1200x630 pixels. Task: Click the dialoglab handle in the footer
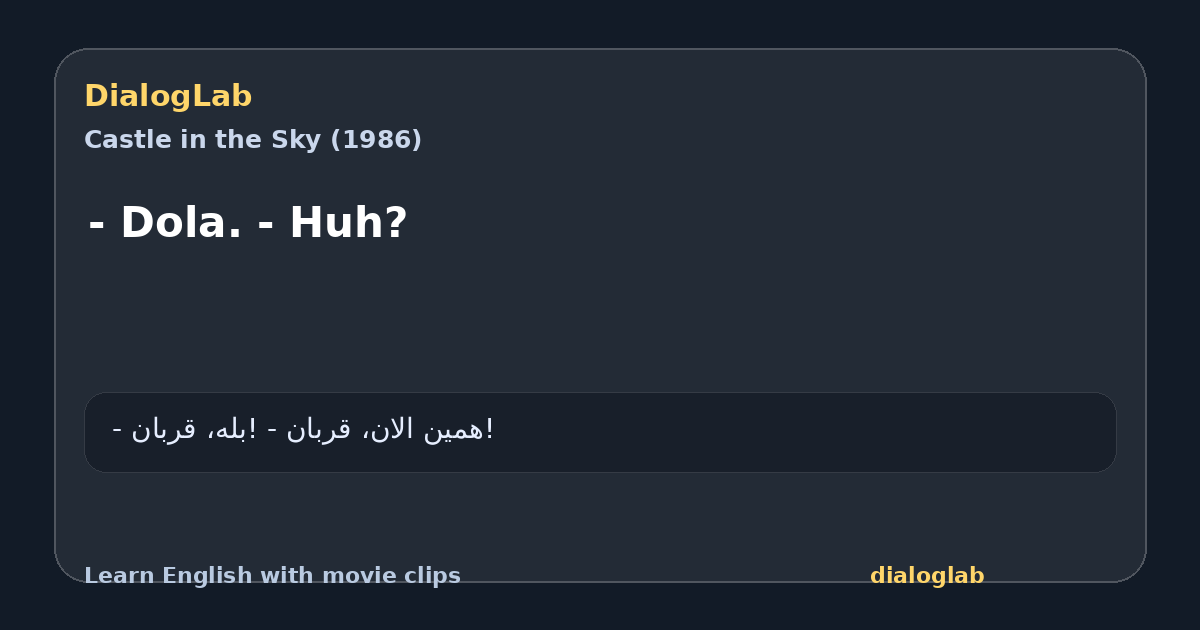(x=927, y=576)
